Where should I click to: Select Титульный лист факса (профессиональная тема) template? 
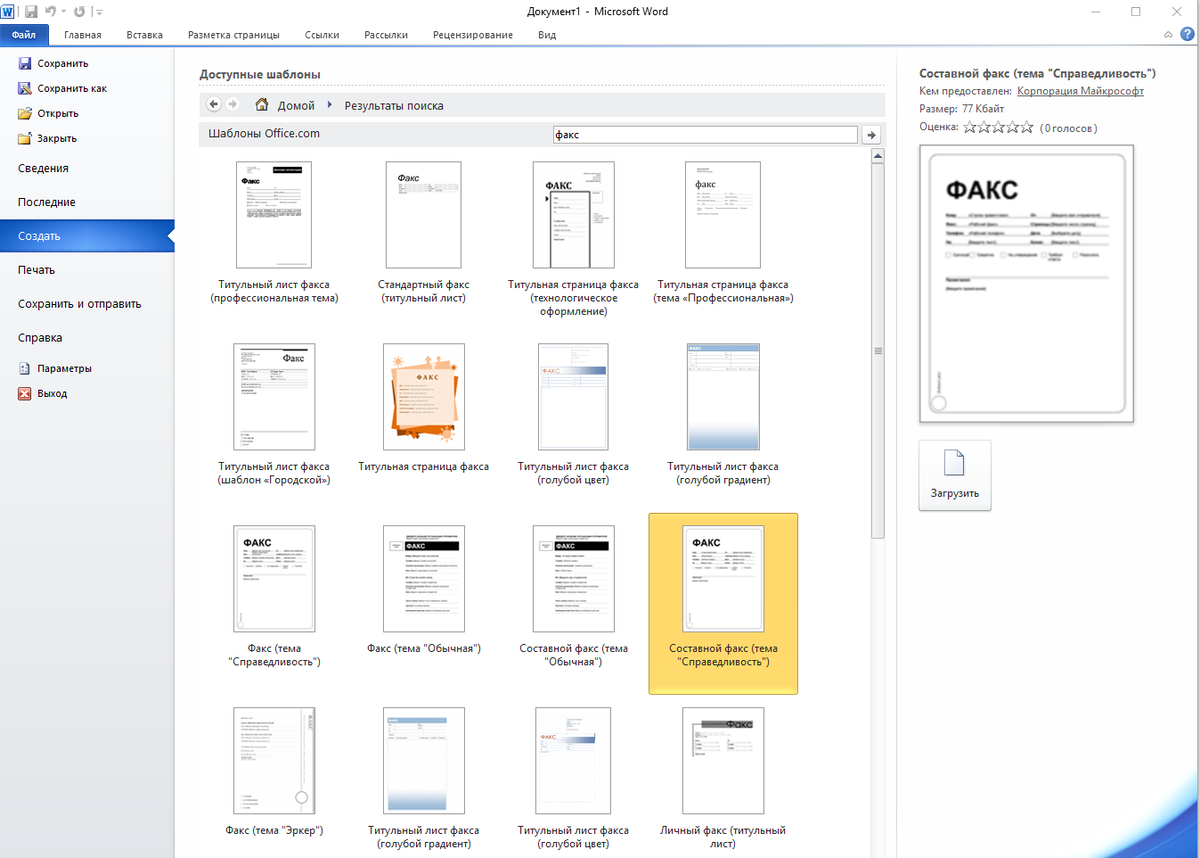pos(274,234)
